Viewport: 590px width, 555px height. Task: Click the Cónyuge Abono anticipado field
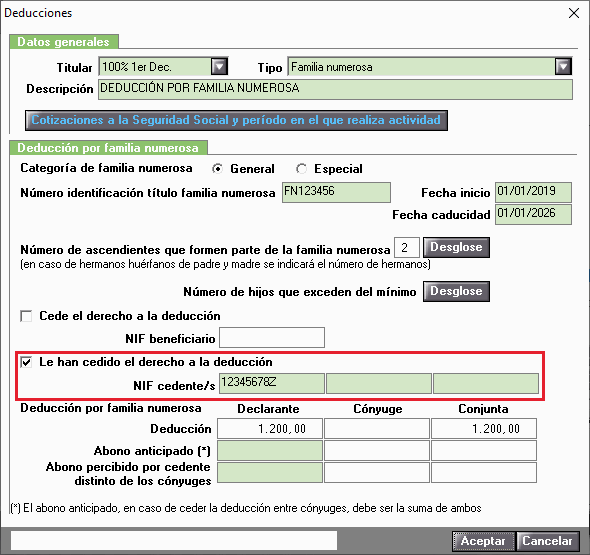(377, 451)
